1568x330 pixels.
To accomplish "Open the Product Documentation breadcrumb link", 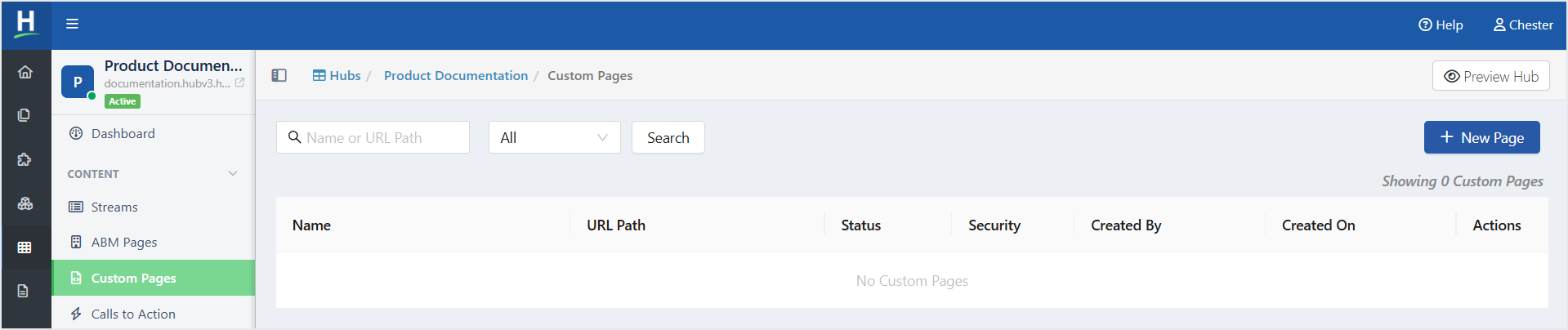I will point(456,75).
